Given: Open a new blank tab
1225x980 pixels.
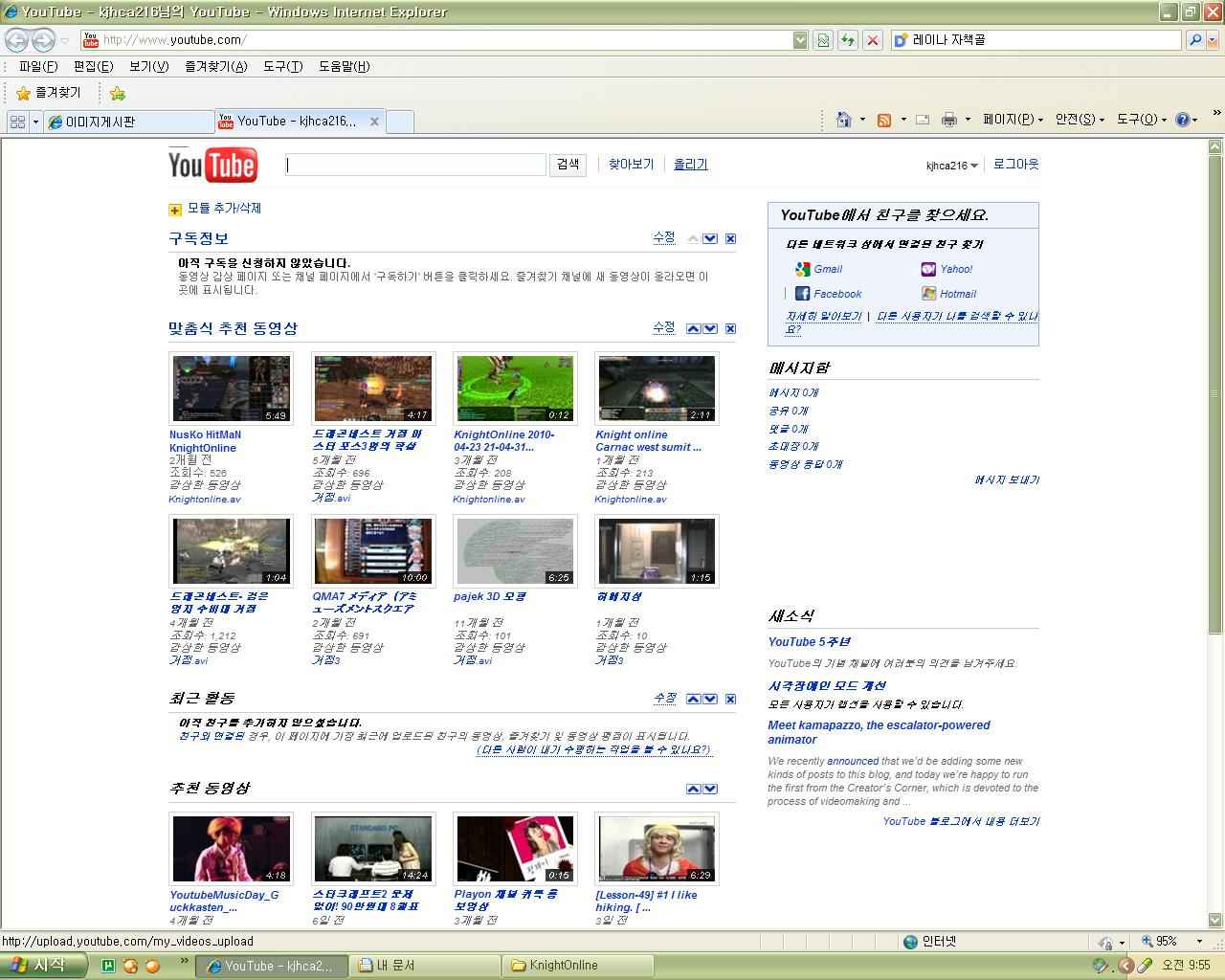Looking at the screenshot, I should (x=400, y=122).
